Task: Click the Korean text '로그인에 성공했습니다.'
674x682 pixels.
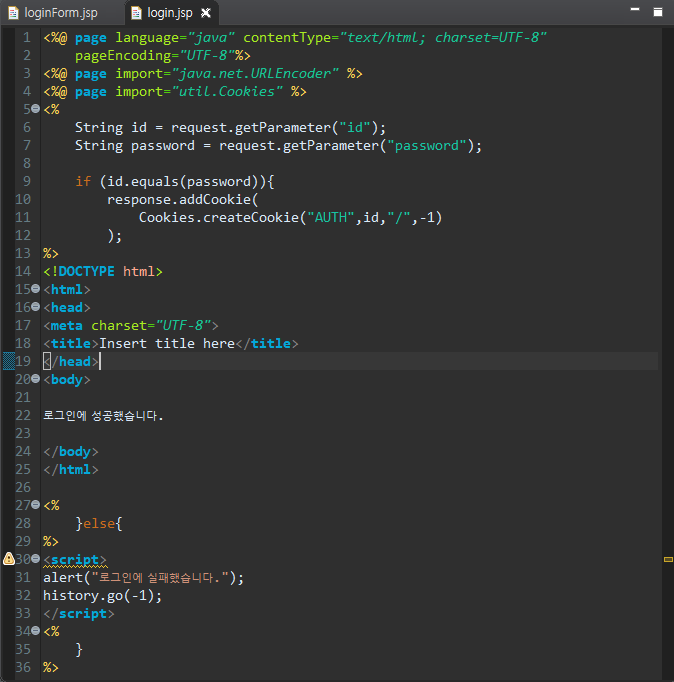Action: tap(103, 416)
